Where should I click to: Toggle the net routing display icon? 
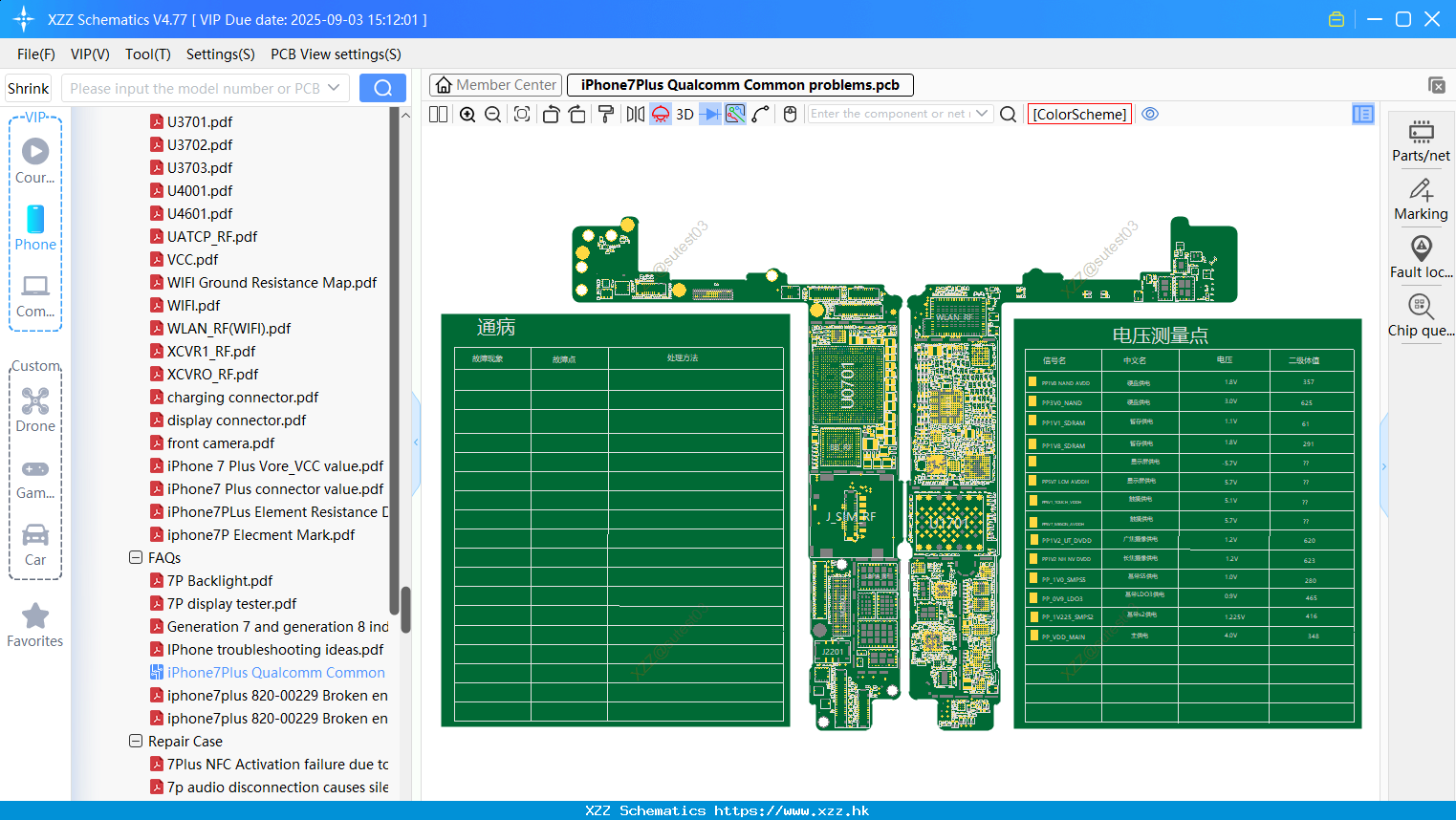(735, 114)
